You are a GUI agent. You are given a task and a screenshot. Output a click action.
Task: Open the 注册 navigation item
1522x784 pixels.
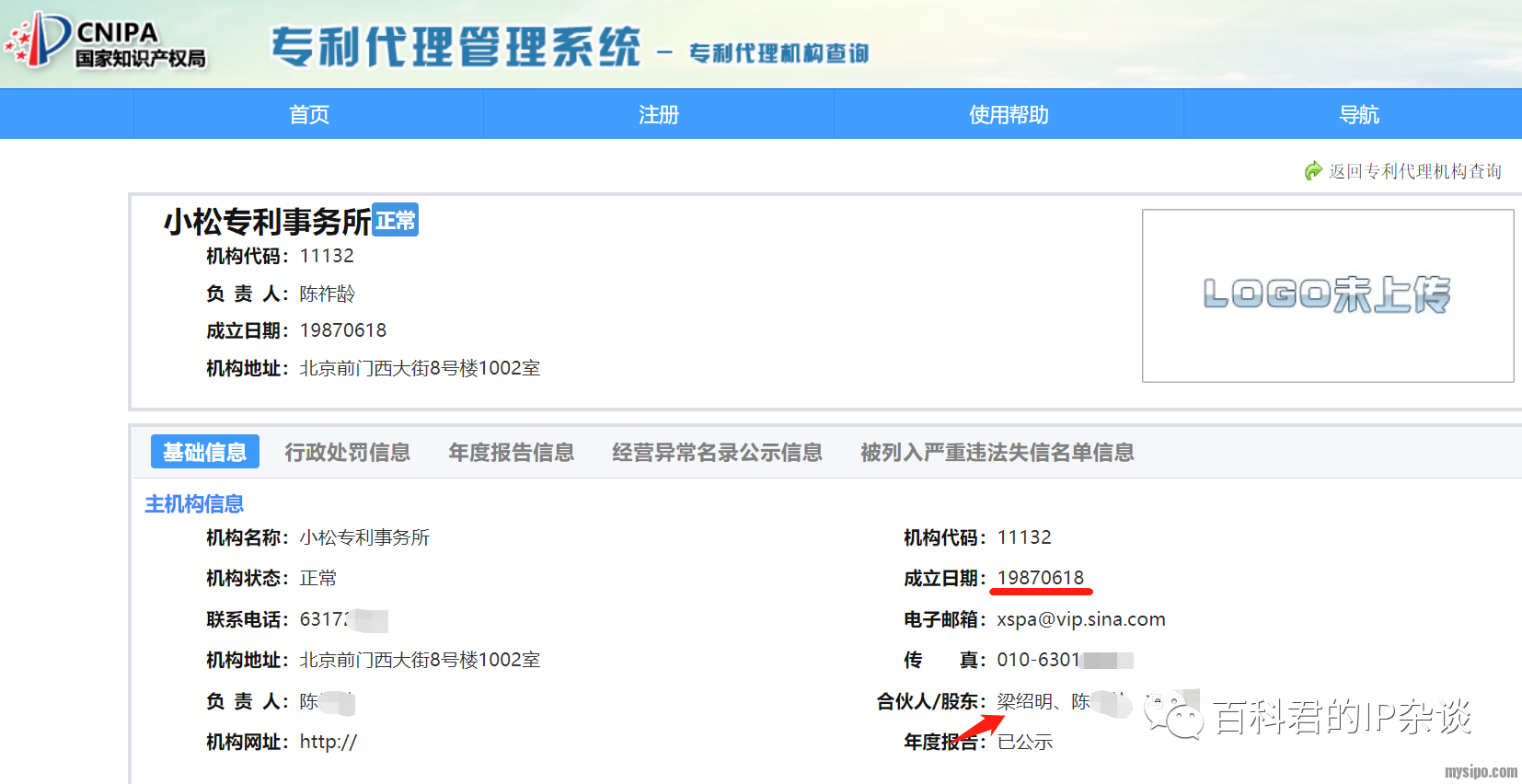(x=659, y=115)
